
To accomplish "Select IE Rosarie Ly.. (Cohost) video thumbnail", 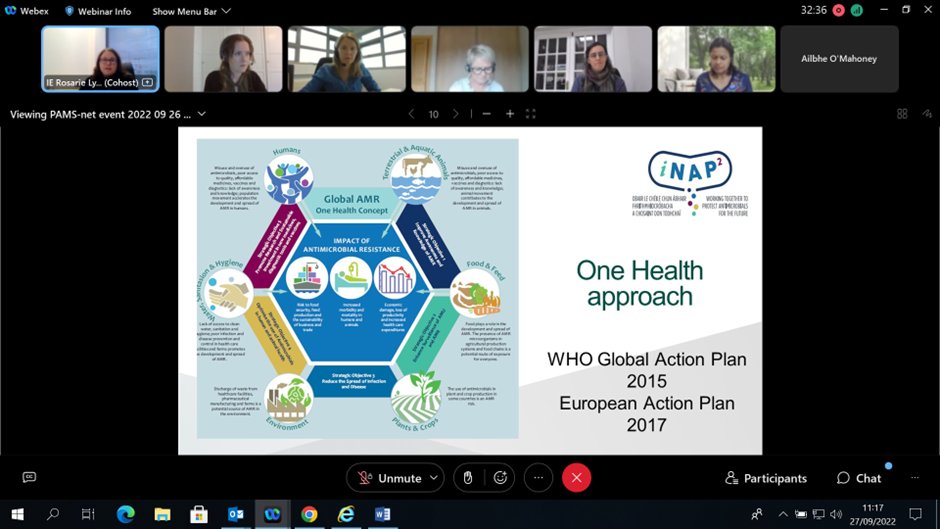I will (x=100, y=59).
